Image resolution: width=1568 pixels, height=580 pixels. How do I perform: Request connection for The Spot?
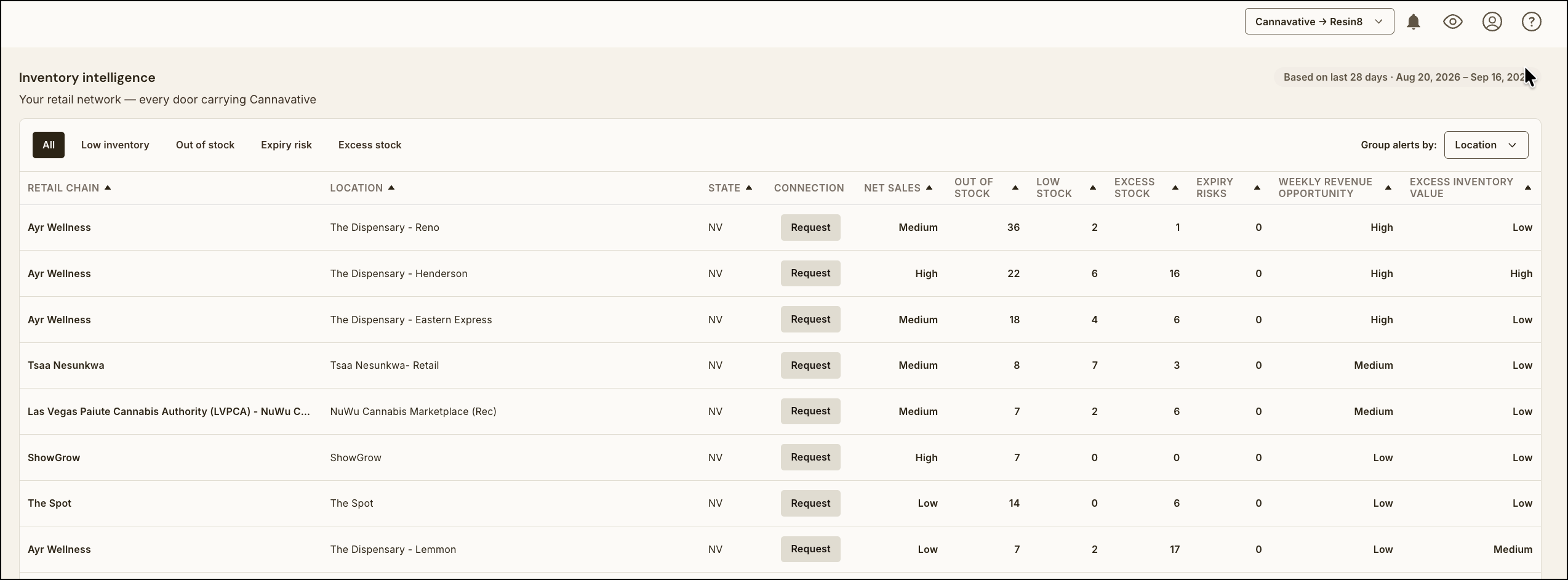[810, 503]
